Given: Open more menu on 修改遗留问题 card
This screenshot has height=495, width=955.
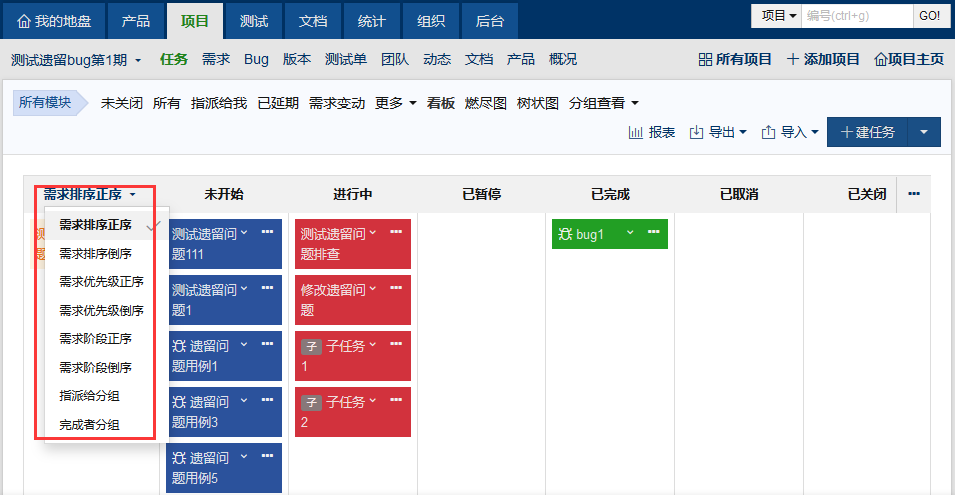Looking at the screenshot, I should click(x=395, y=289).
